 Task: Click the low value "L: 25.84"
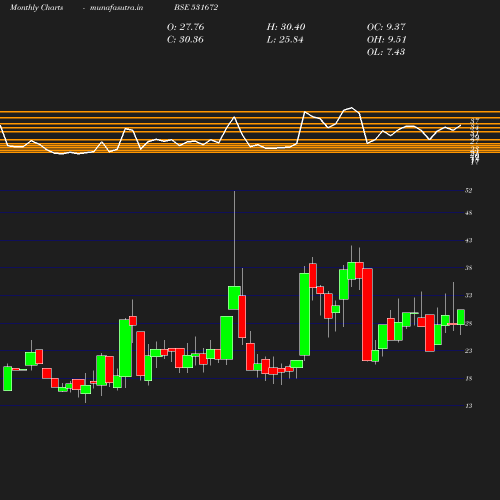pyautogui.click(x=285, y=39)
